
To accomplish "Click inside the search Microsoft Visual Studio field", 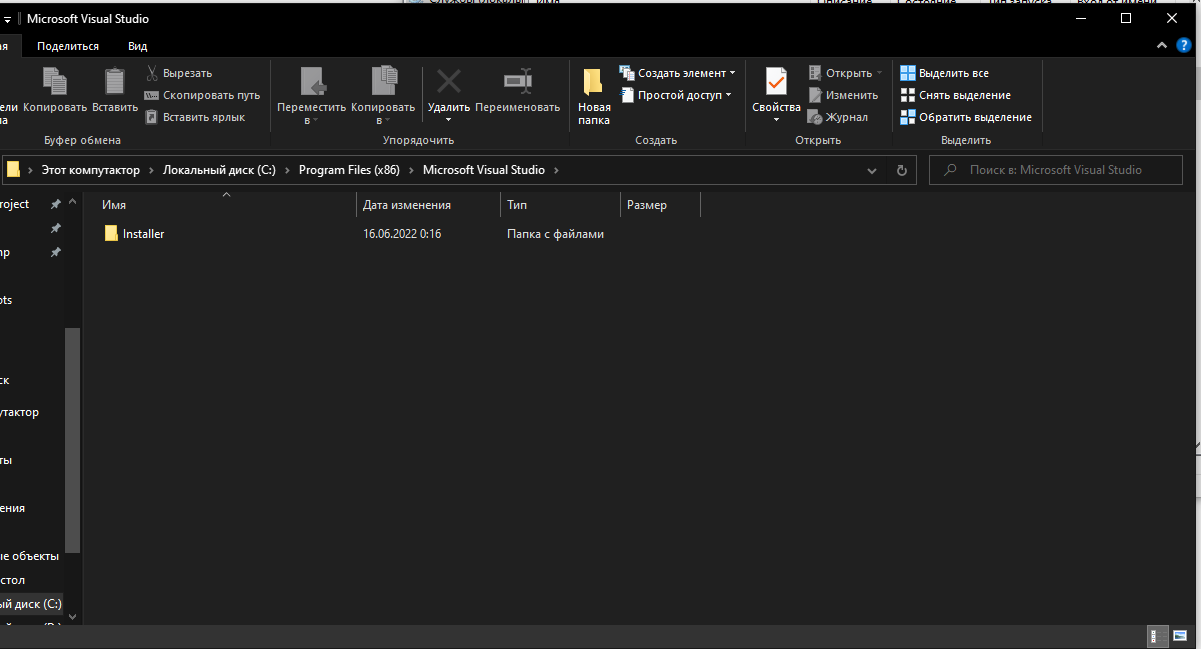I will [1055, 170].
